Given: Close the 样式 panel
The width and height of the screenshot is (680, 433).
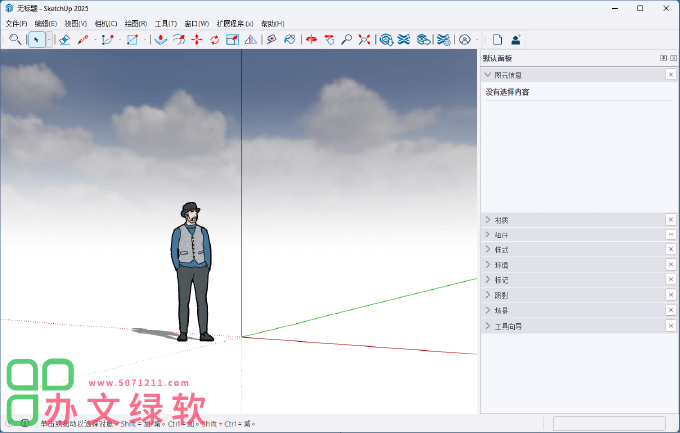Looking at the screenshot, I should (x=670, y=249).
